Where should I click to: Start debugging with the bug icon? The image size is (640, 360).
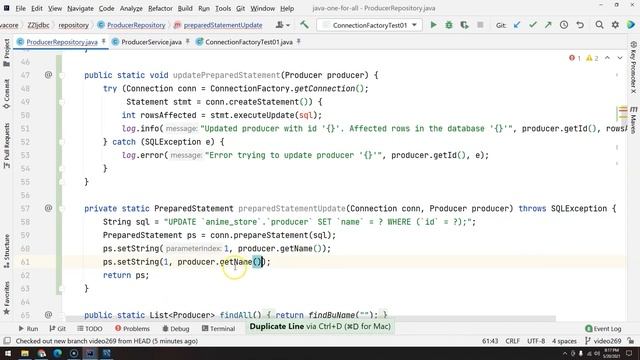click(449, 25)
